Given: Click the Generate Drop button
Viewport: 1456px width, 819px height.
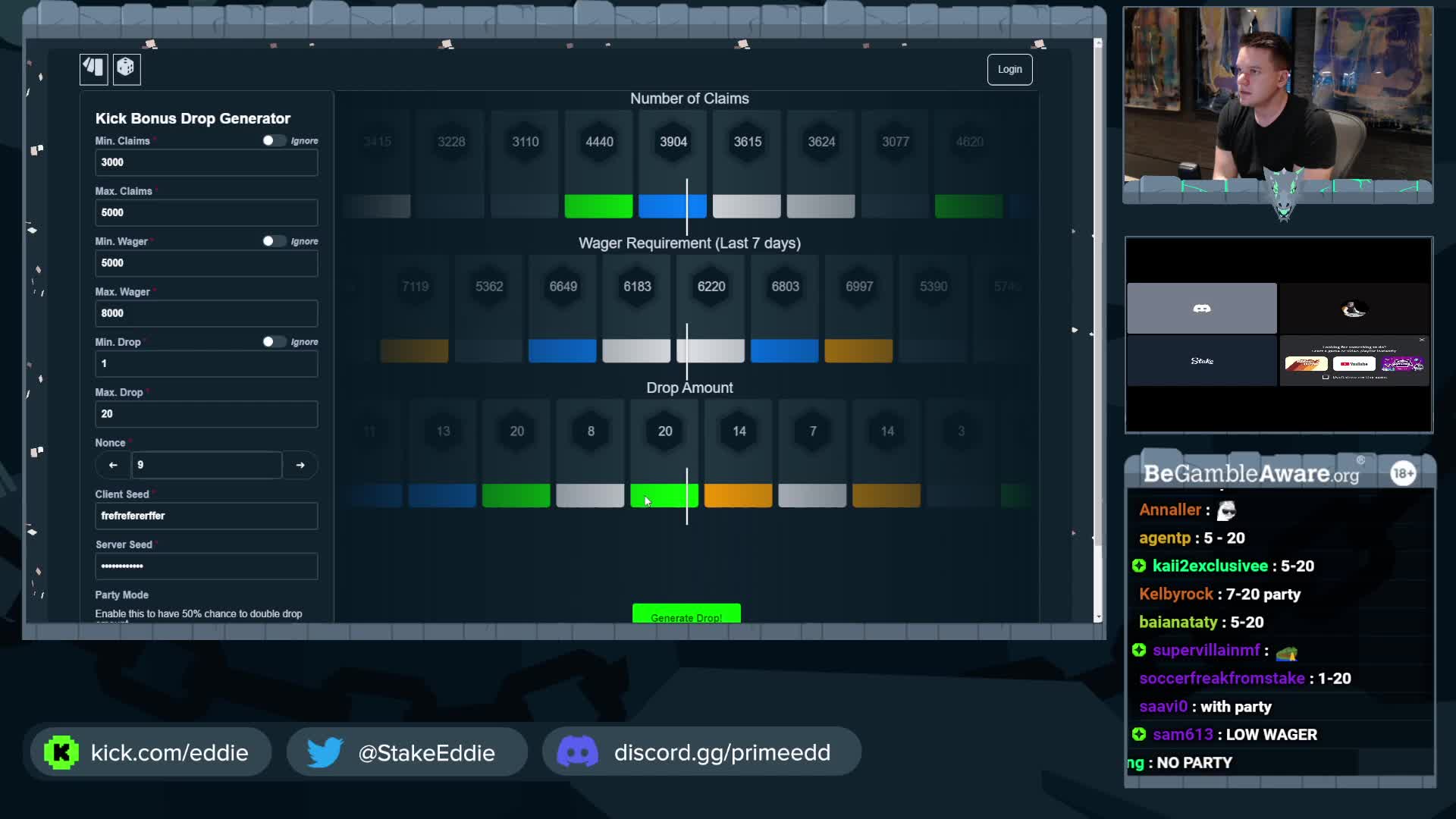Looking at the screenshot, I should (686, 613).
